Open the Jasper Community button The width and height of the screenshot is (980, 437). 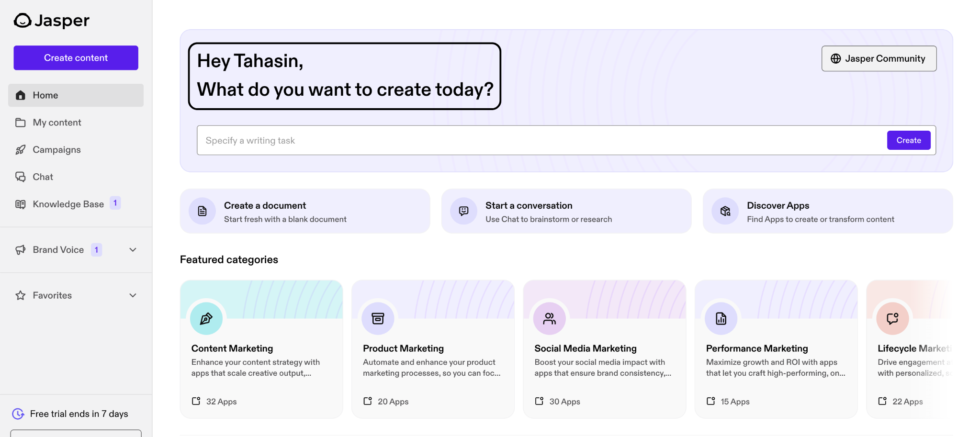click(x=878, y=59)
